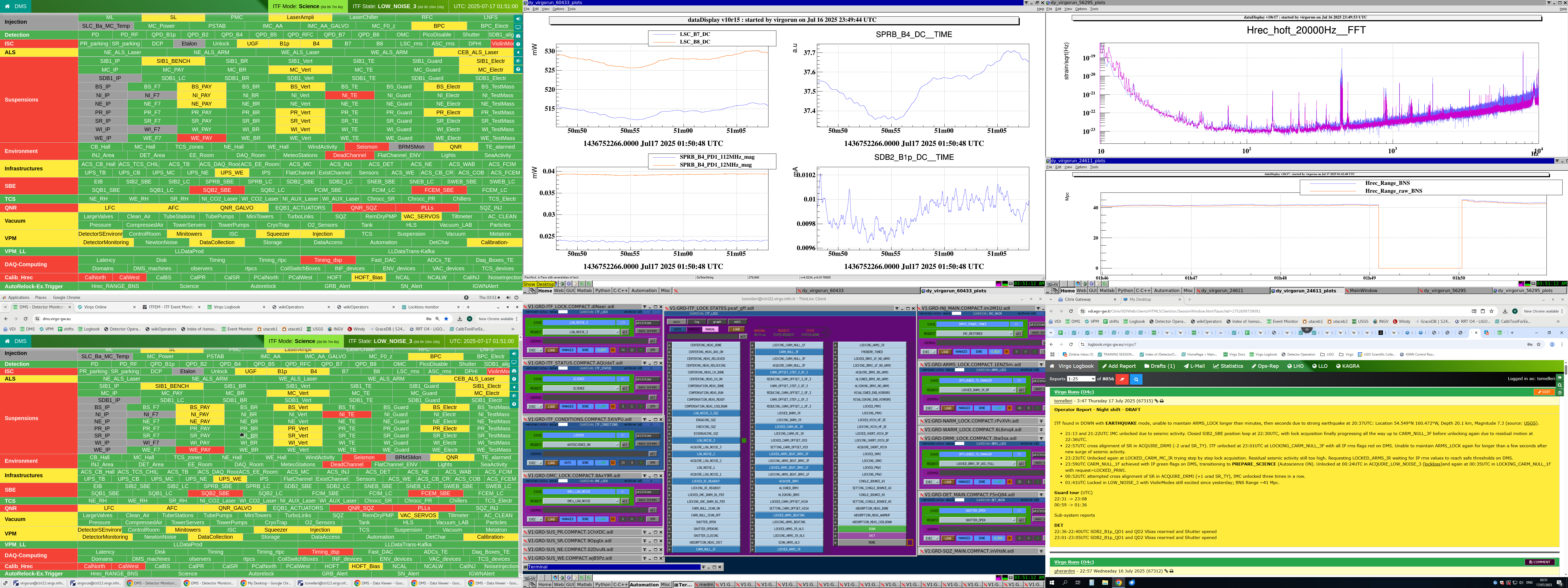
Task: Click the apps grid icon in logbook bookmarks bar
Action: pyautogui.click(x=1052, y=354)
